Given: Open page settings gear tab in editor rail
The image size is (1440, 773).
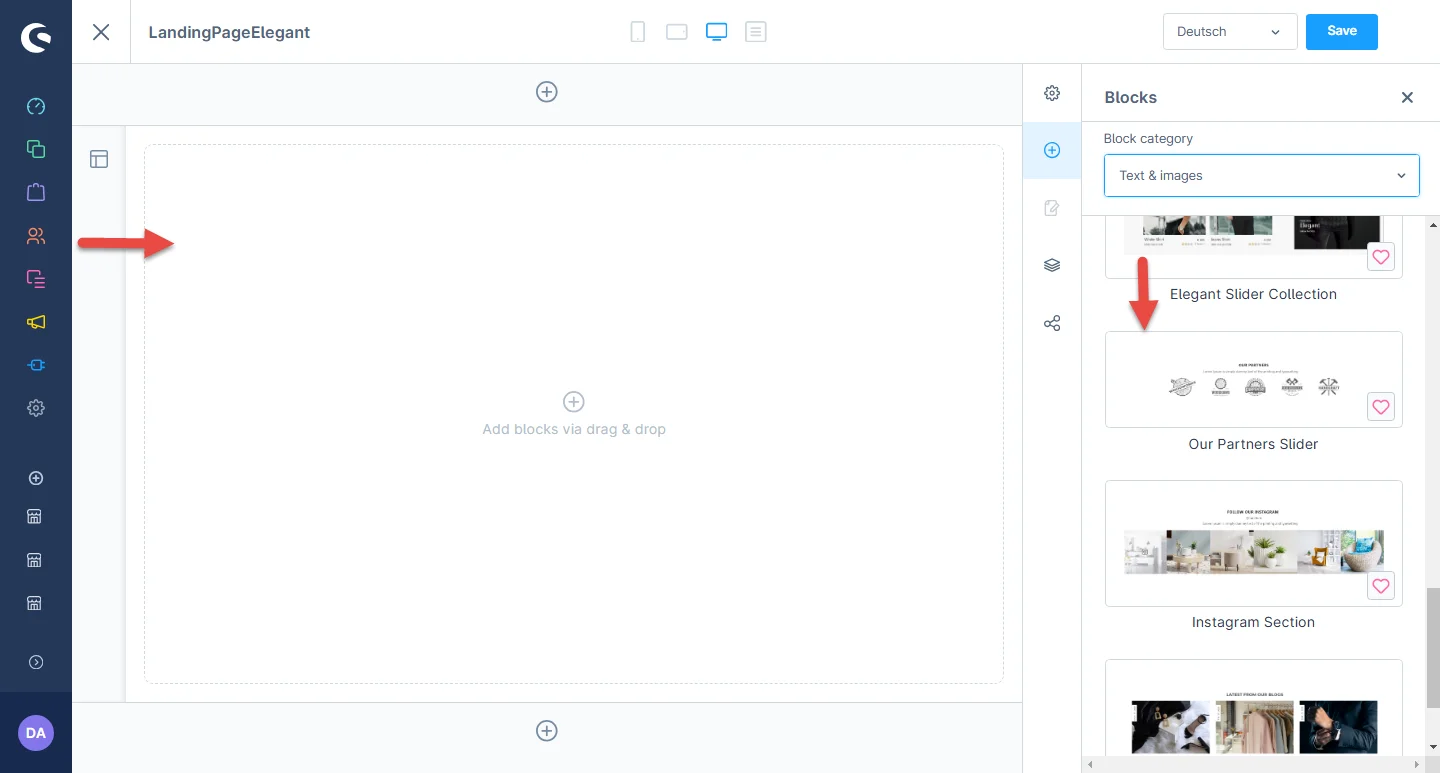Looking at the screenshot, I should point(1052,93).
